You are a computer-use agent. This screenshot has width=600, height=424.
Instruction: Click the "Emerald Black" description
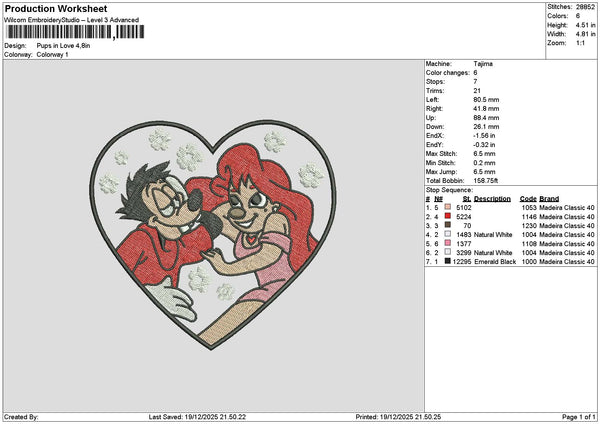coord(495,262)
